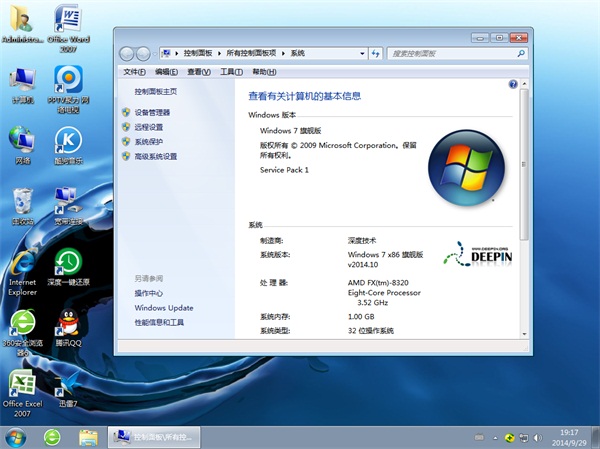Open Windows Update link in sidebar
Screen dimensions: 600x449
point(164,308)
